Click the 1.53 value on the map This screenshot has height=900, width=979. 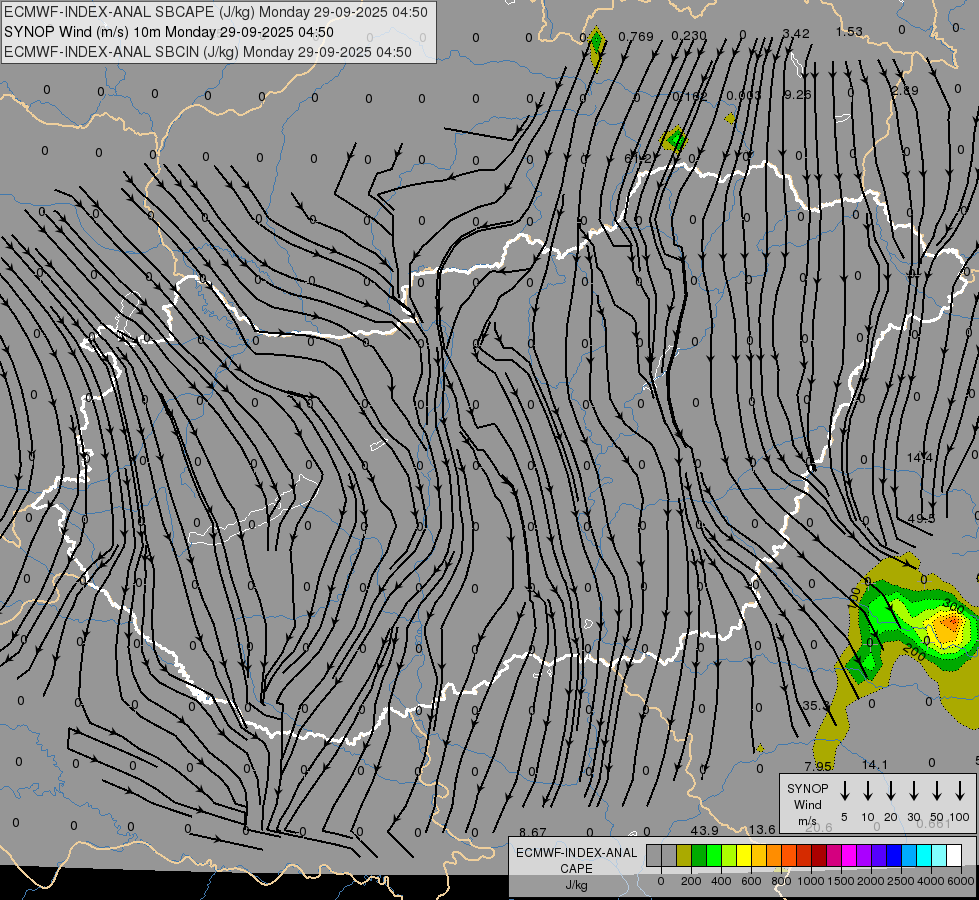coord(849,31)
